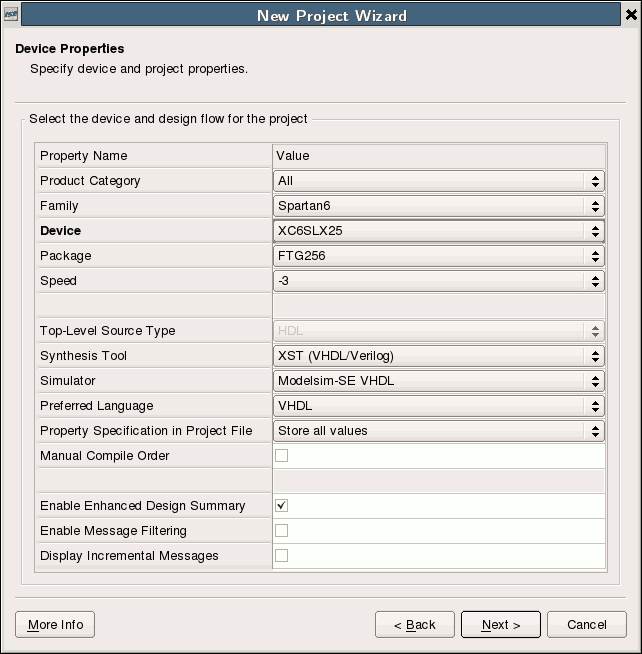Open the Product Category dropdown
Viewport: 642px width, 654px height.
pos(438,181)
